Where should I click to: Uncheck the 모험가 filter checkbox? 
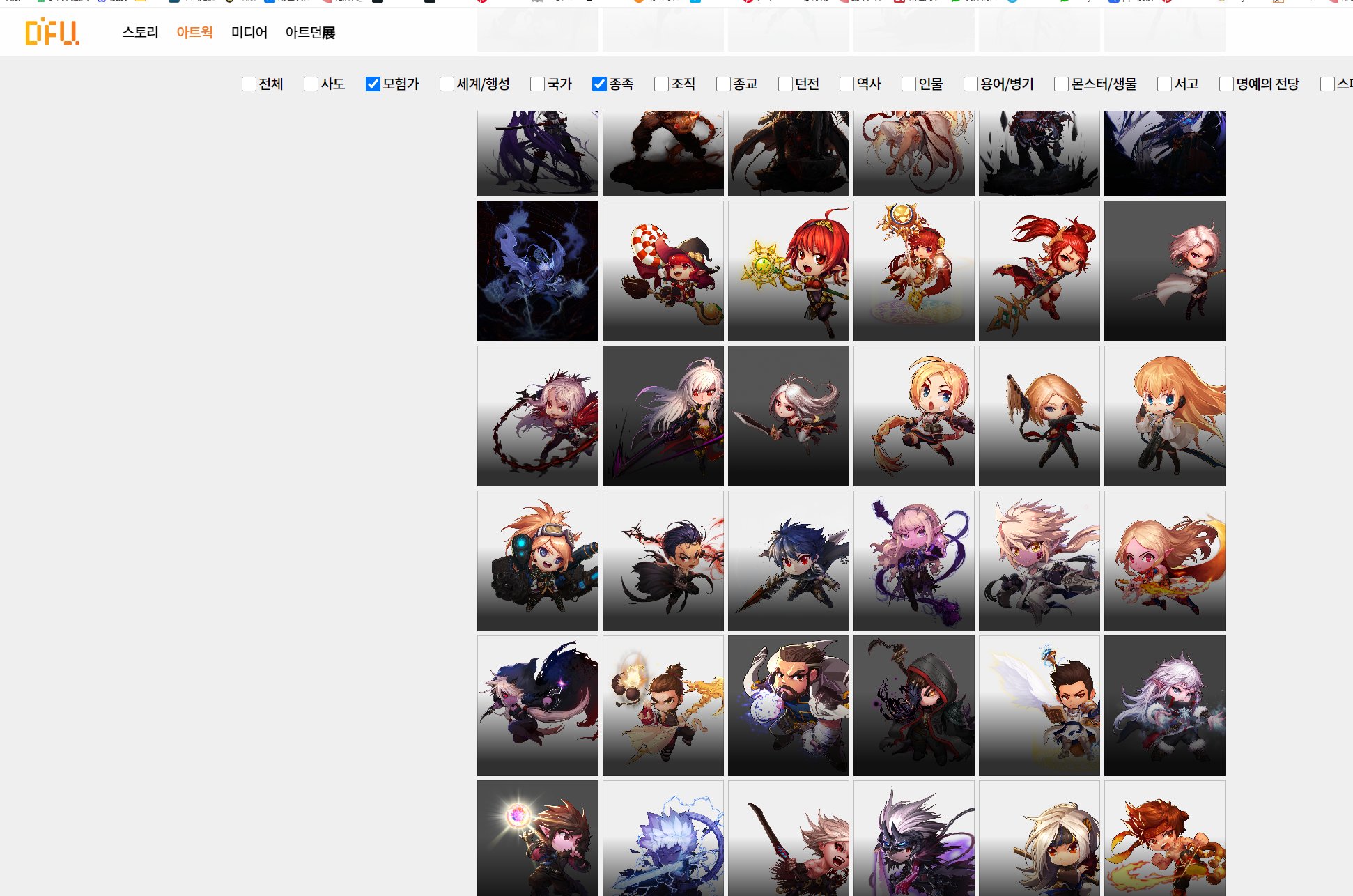coord(373,84)
